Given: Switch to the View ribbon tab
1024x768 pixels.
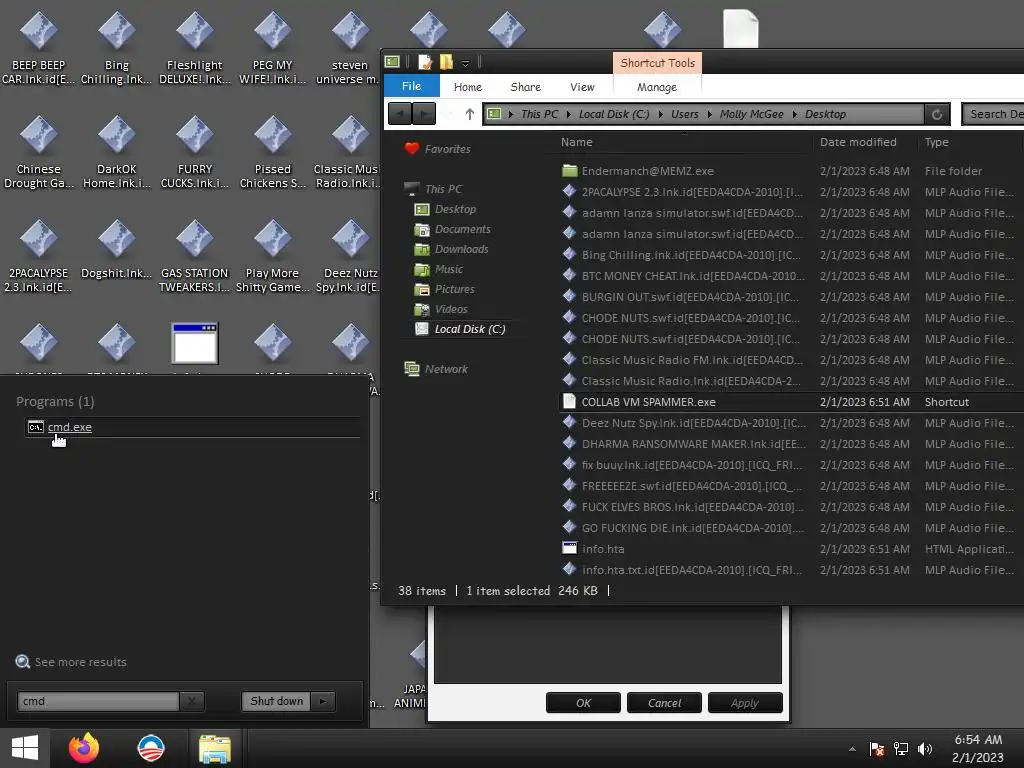Looking at the screenshot, I should pyautogui.click(x=582, y=87).
